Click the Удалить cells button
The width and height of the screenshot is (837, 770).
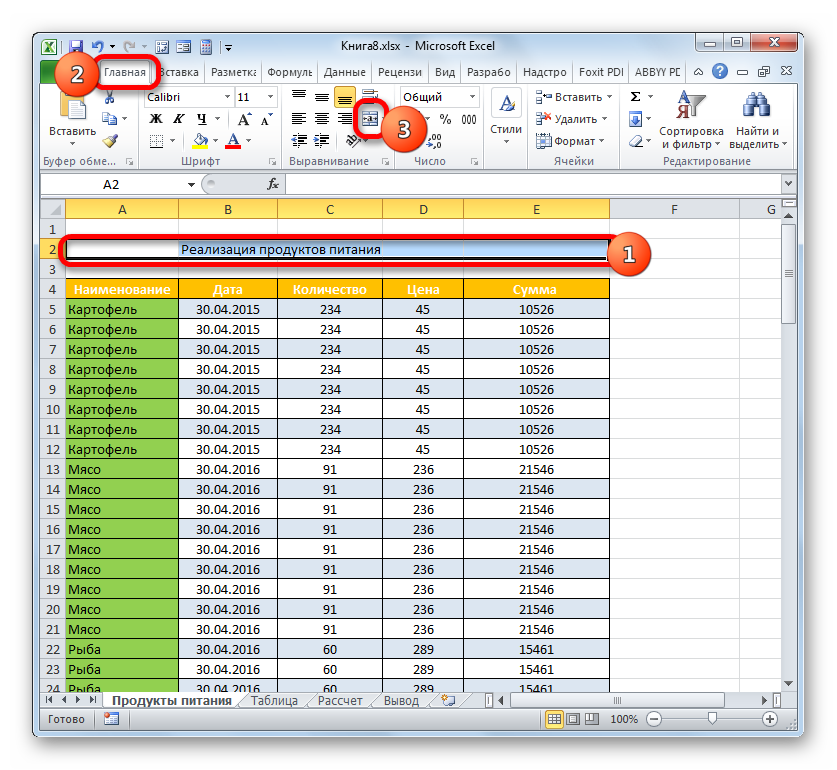coord(570,119)
